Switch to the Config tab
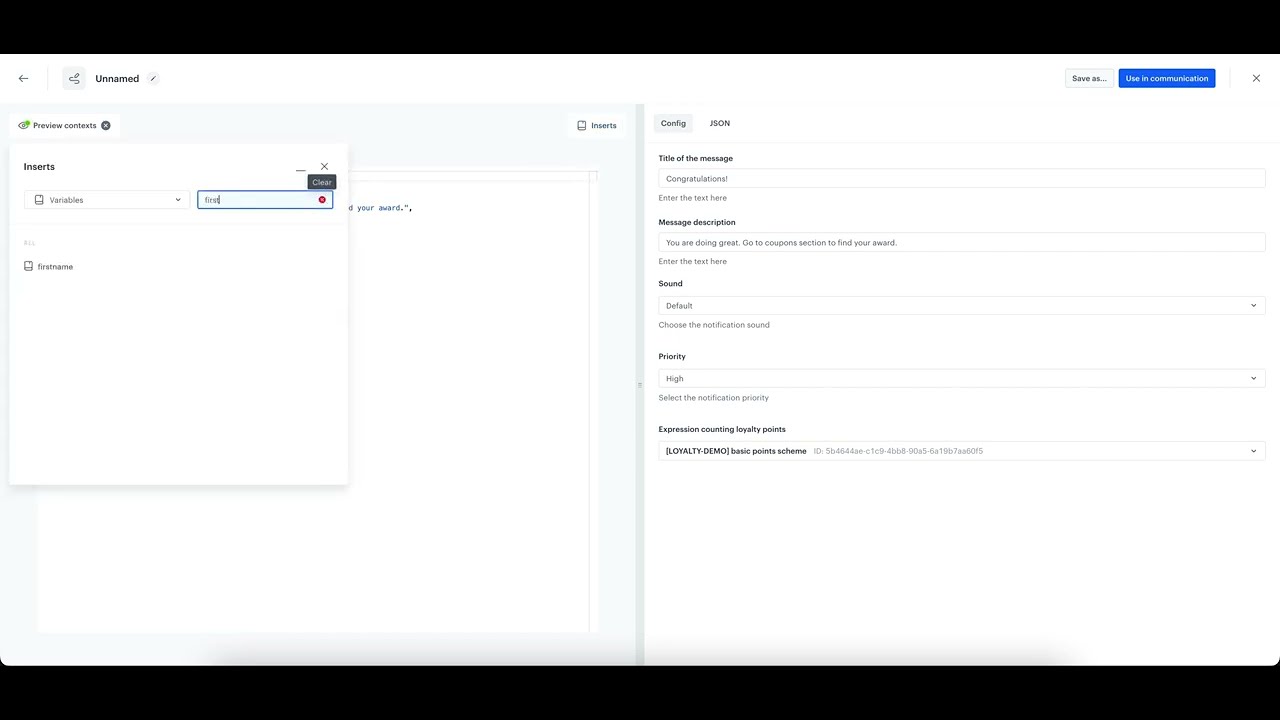 coord(673,123)
